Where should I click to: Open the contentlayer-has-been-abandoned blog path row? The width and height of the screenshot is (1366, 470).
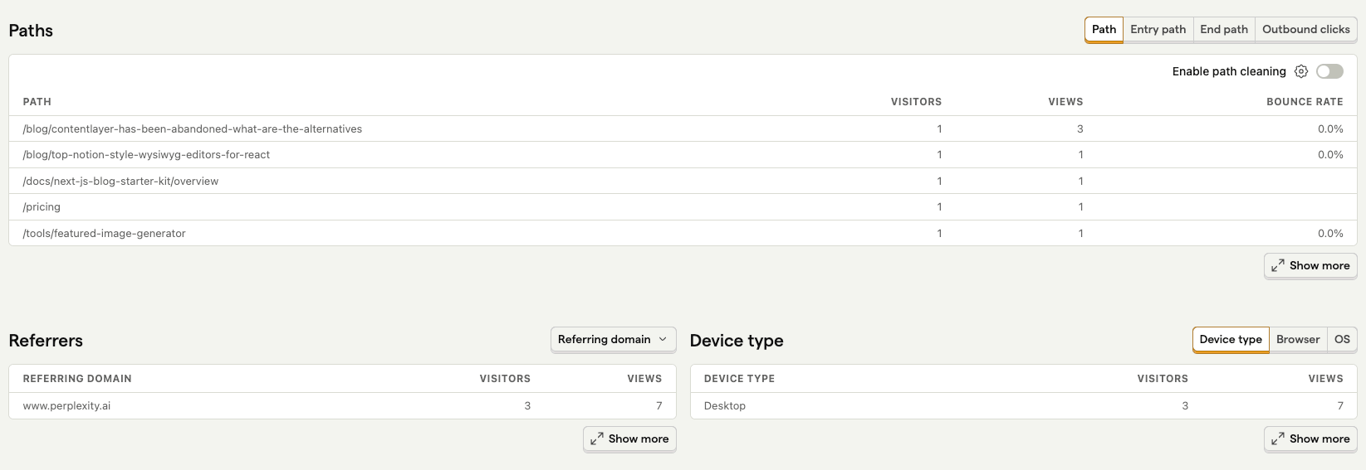pyautogui.click(x=192, y=129)
